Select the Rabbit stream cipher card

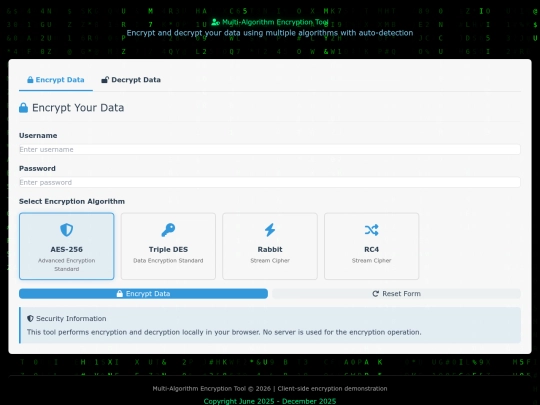[270, 246]
